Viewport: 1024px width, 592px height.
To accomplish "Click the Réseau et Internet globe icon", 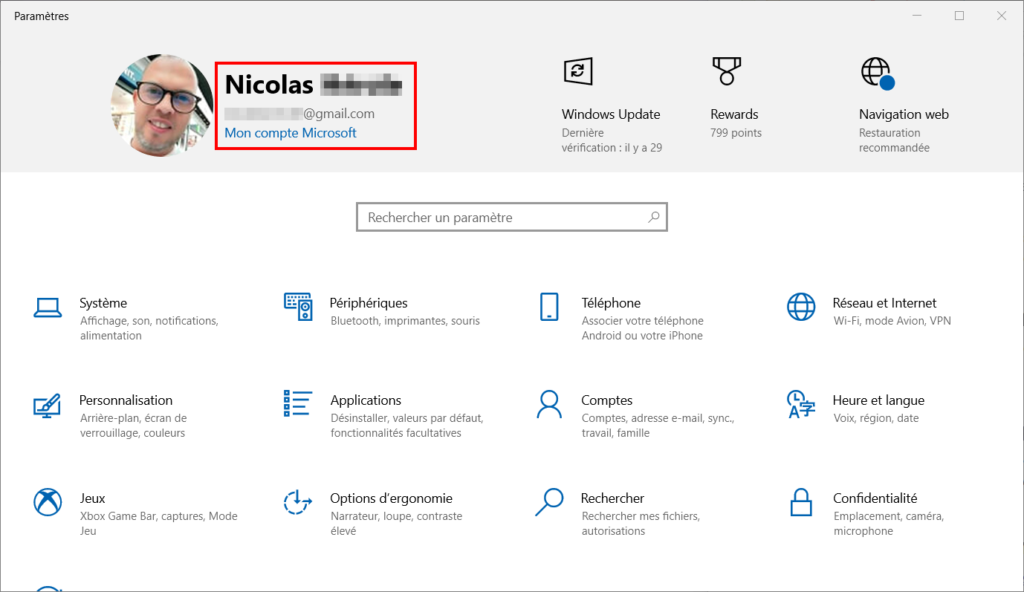I will [x=801, y=306].
